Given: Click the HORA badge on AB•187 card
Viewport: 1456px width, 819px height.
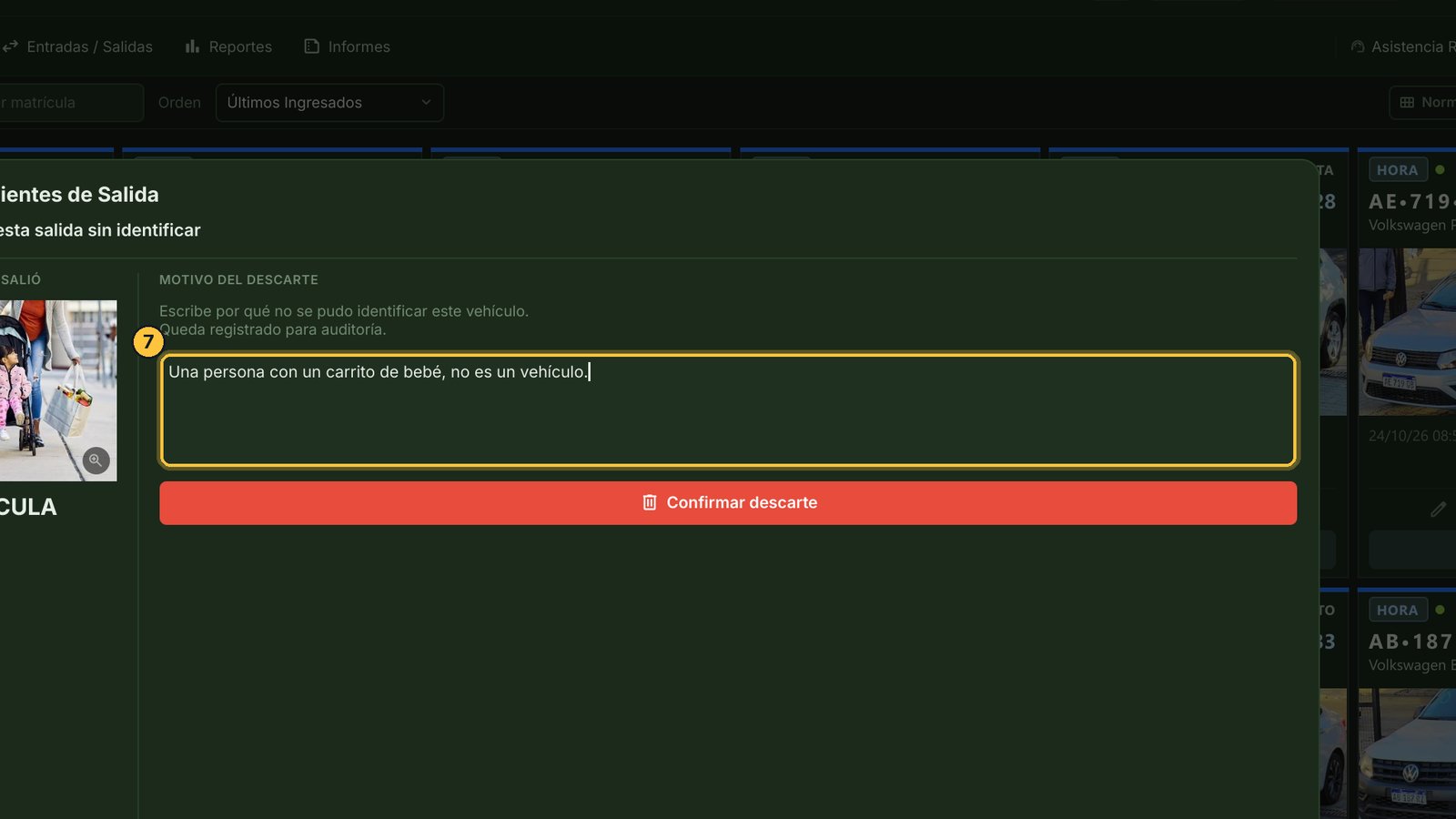Looking at the screenshot, I should (x=1398, y=611).
